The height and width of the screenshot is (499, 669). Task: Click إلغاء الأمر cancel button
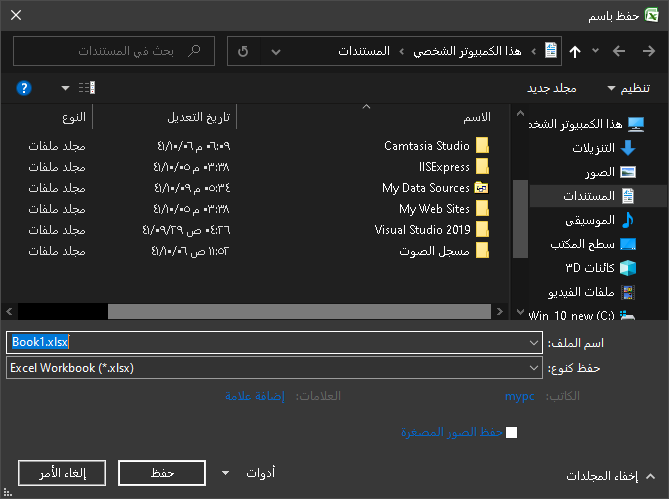coord(62,473)
